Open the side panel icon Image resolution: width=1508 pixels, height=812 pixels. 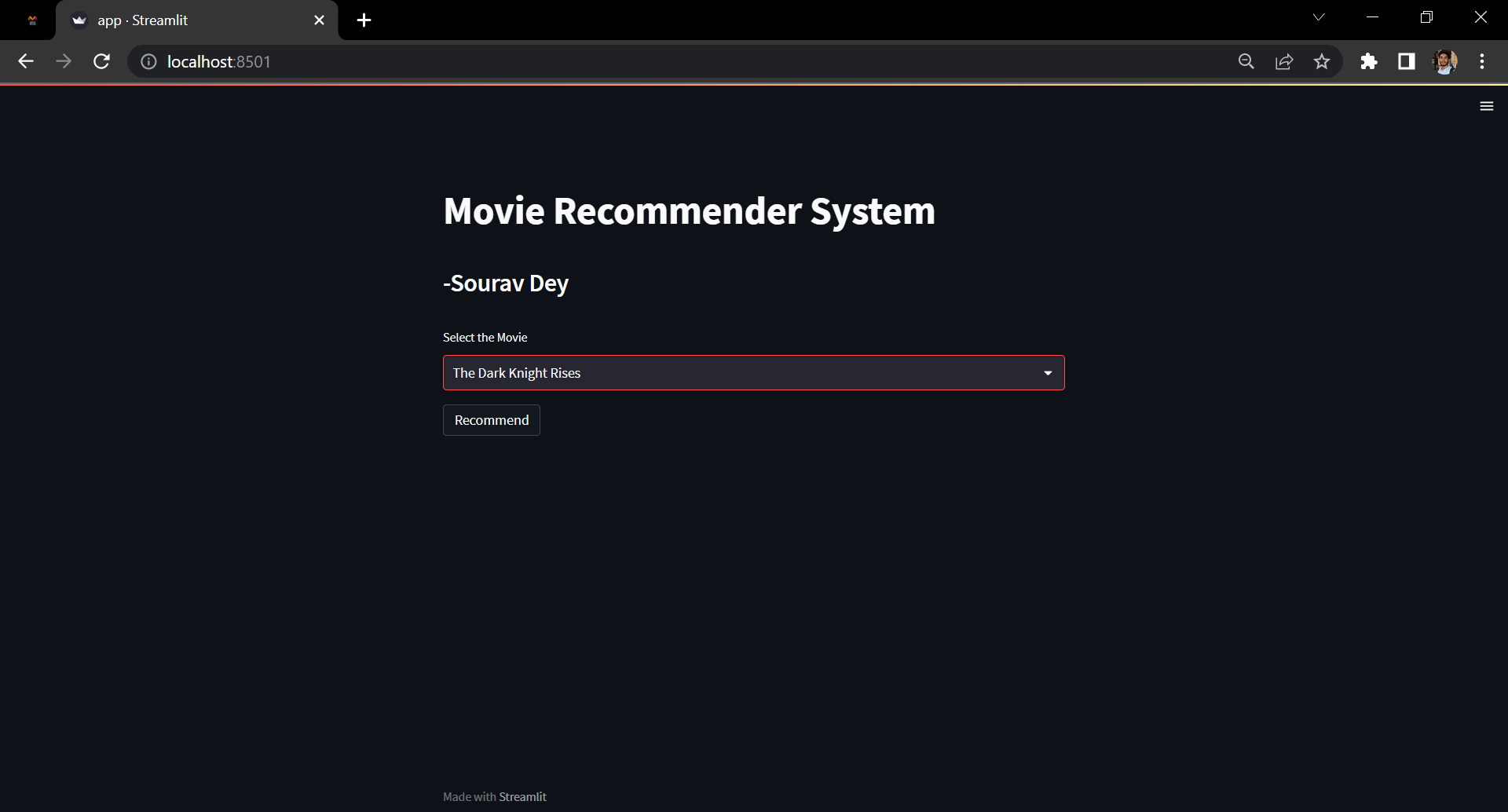tap(1407, 61)
